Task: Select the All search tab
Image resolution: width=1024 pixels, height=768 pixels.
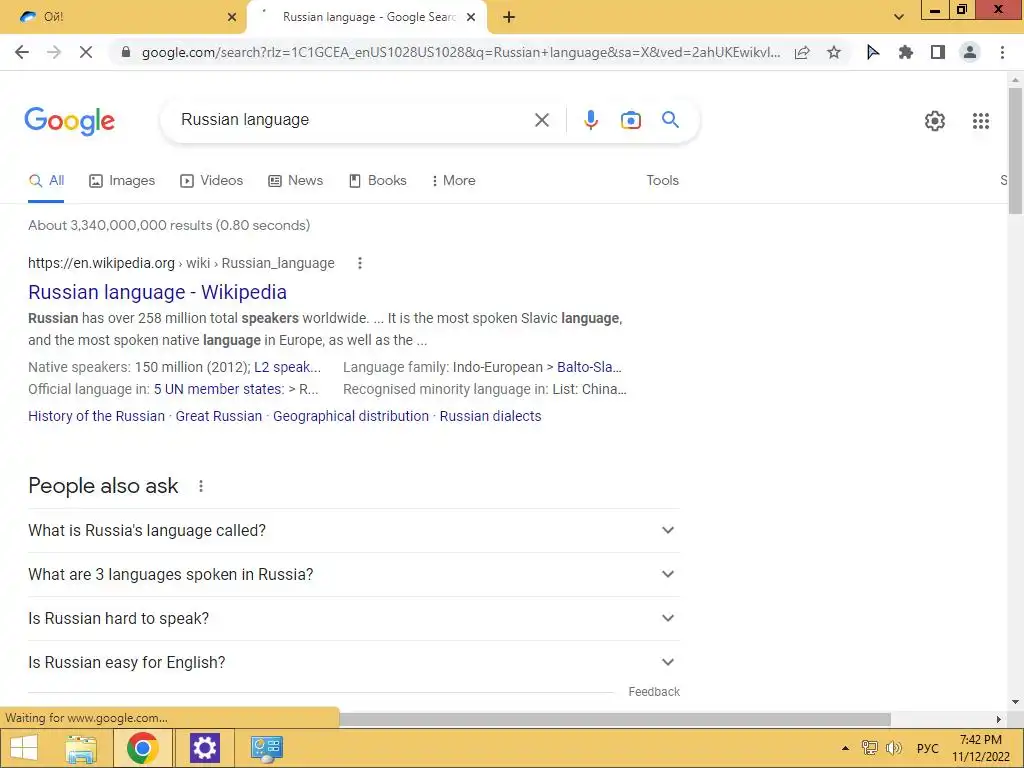Action: 46,180
